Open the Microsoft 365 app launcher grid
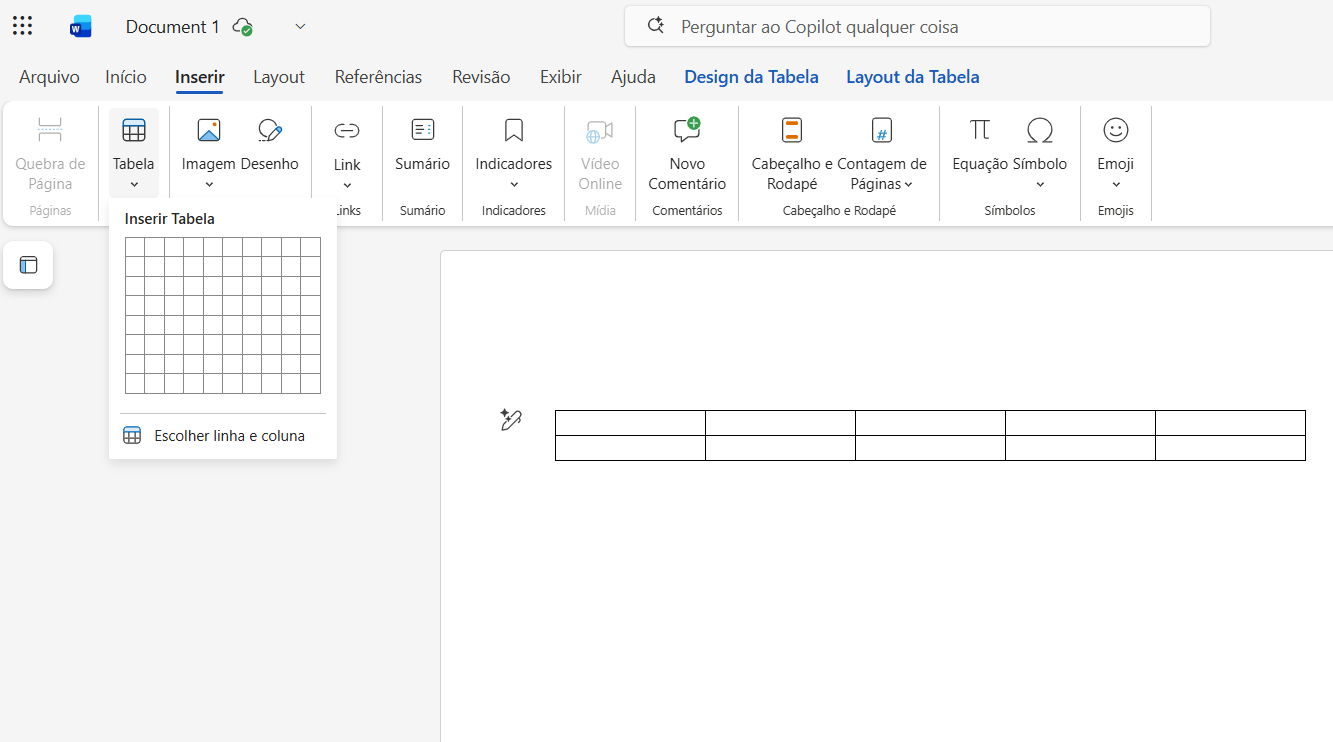The width and height of the screenshot is (1333, 742). (x=23, y=26)
